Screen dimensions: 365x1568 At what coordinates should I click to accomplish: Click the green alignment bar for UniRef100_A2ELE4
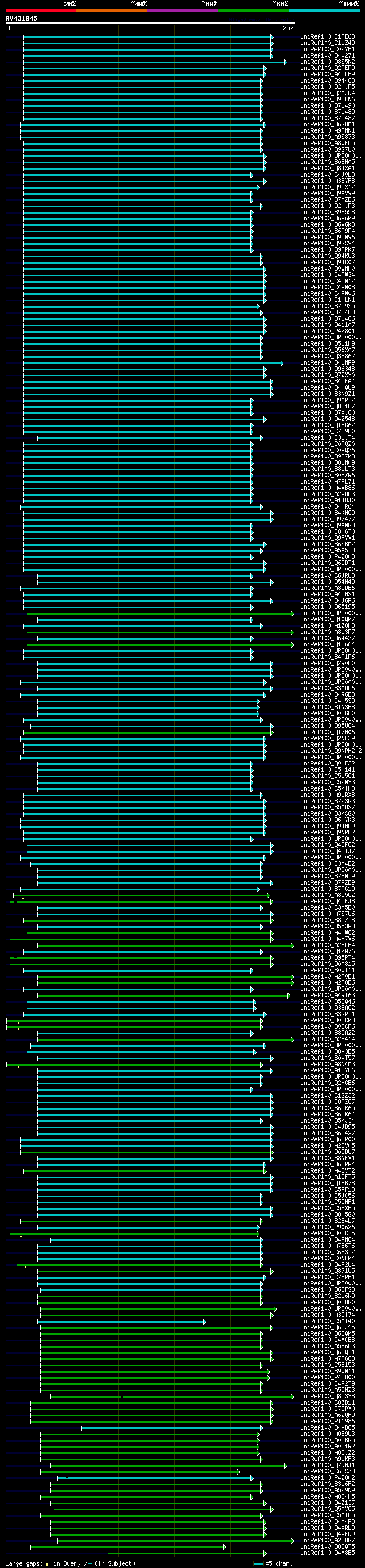[166, 945]
